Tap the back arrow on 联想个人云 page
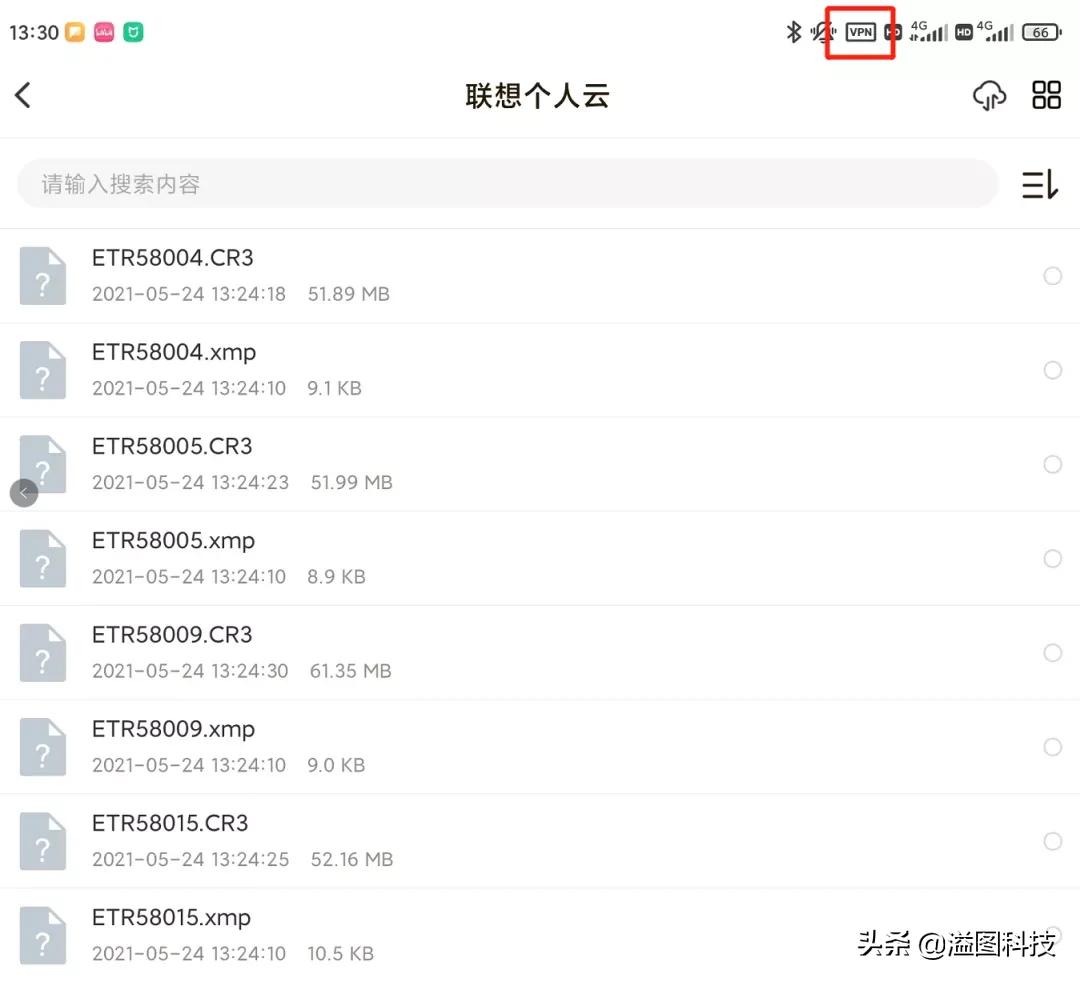1080x982 pixels. tap(22, 95)
